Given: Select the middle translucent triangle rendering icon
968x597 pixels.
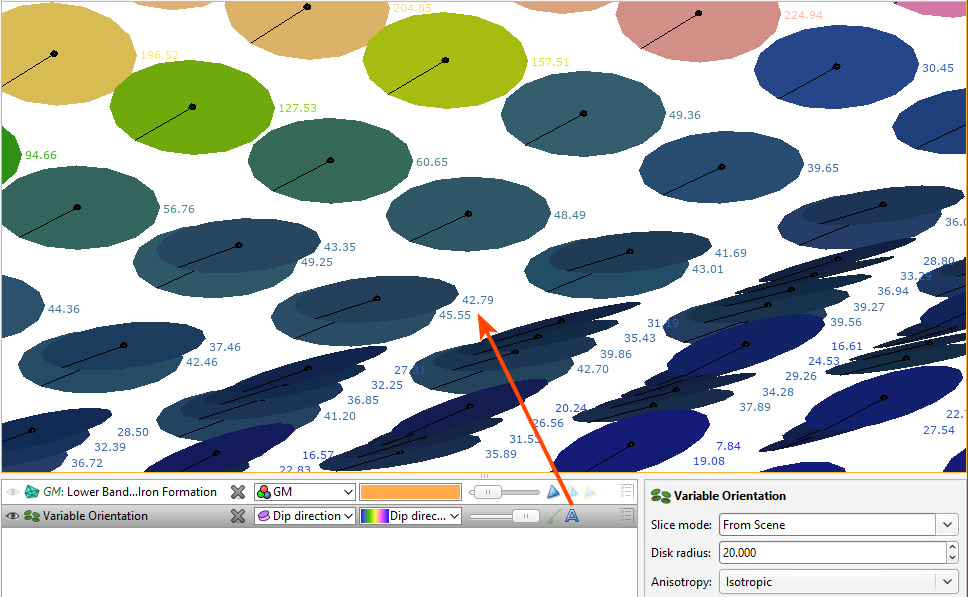Looking at the screenshot, I should (572, 492).
